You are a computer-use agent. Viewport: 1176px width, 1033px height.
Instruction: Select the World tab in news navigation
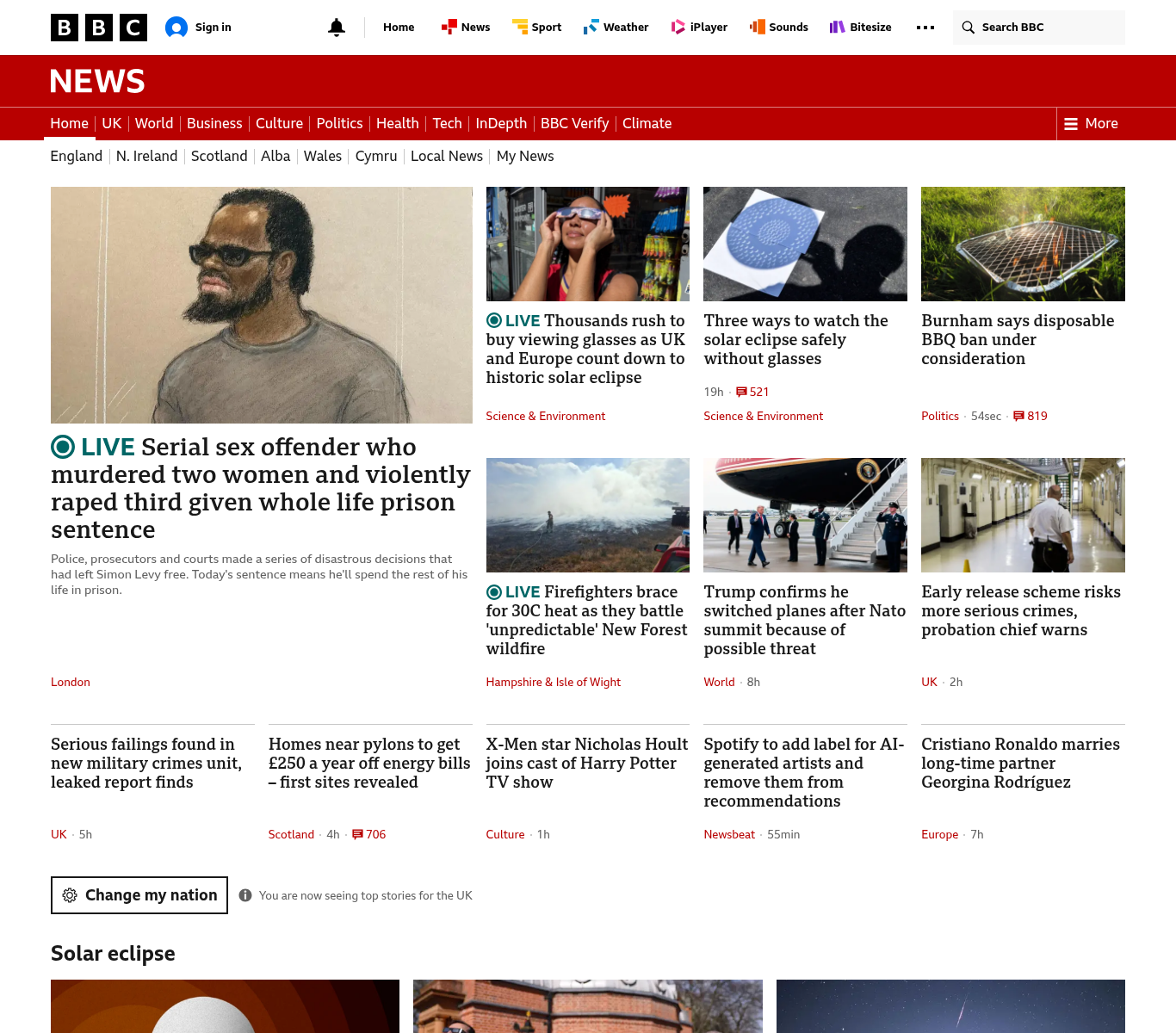[x=154, y=124]
